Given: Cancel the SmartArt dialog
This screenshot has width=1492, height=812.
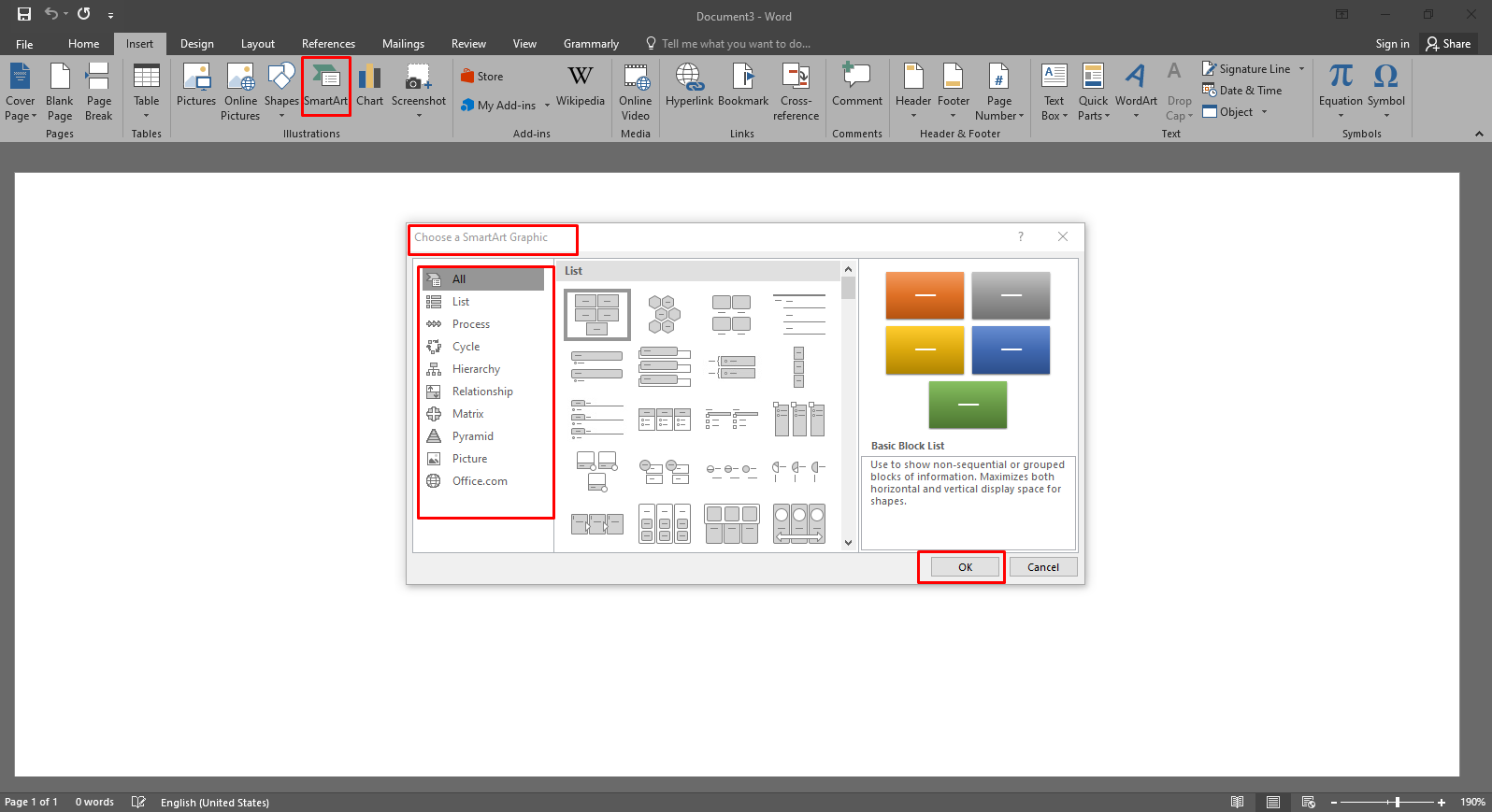Looking at the screenshot, I should point(1043,567).
